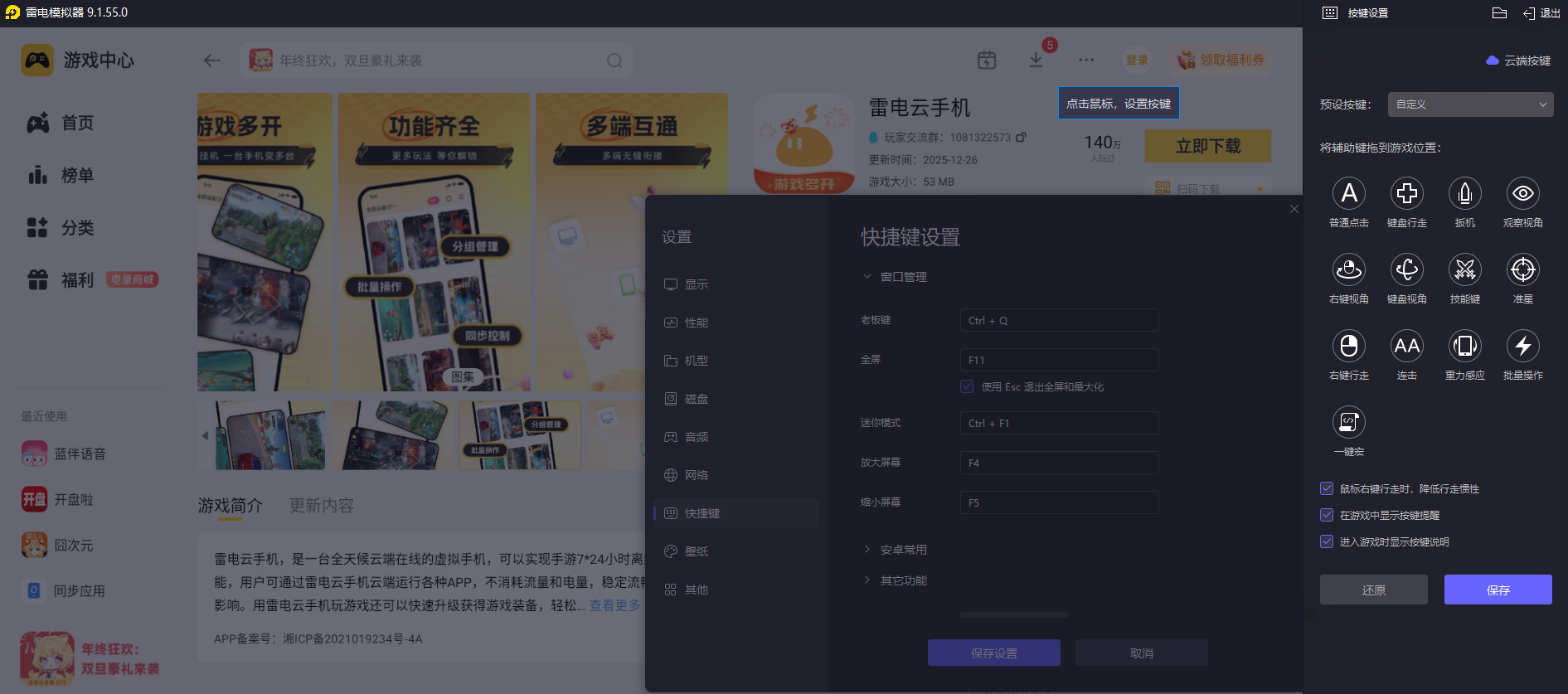The image size is (1568, 694).
Task: Open 云端按键 cloud key mappings
Action: coord(1518,61)
